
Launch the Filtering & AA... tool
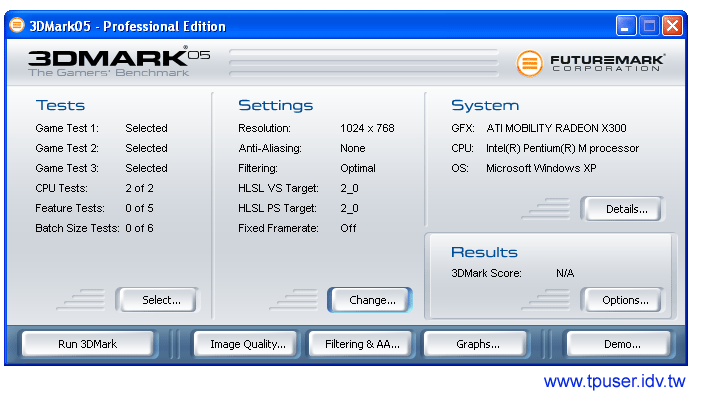(362, 344)
